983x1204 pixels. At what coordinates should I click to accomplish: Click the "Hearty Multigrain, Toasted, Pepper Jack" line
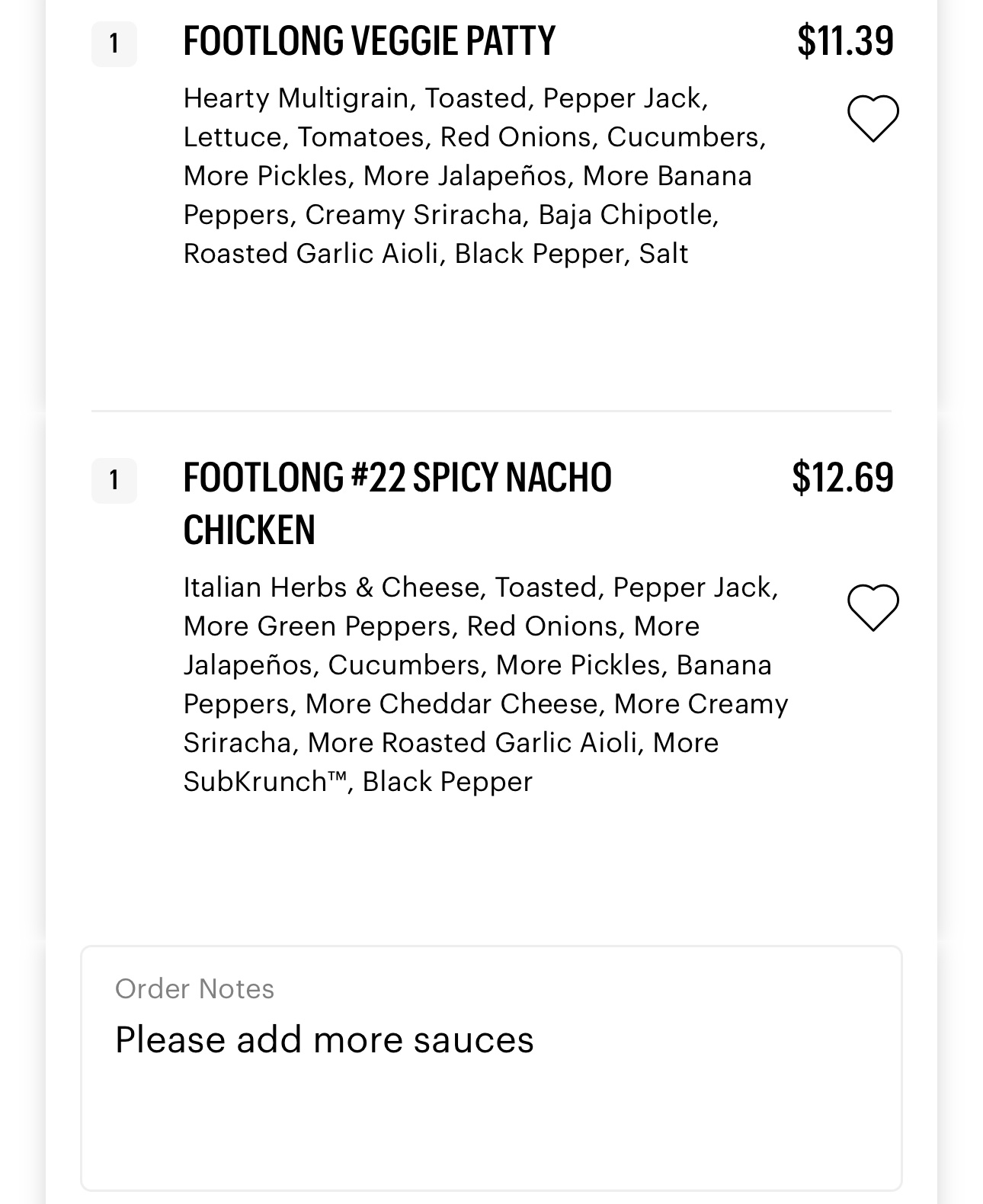click(446, 98)
